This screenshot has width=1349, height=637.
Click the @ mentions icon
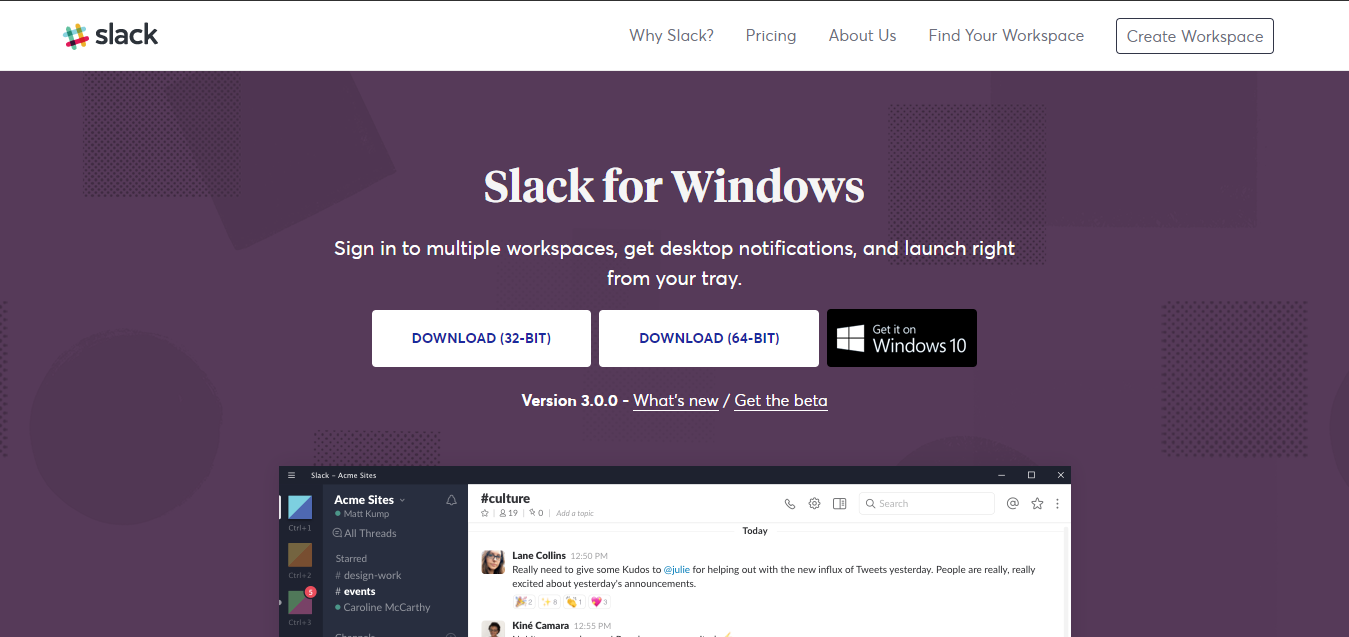click(1012, 504)
